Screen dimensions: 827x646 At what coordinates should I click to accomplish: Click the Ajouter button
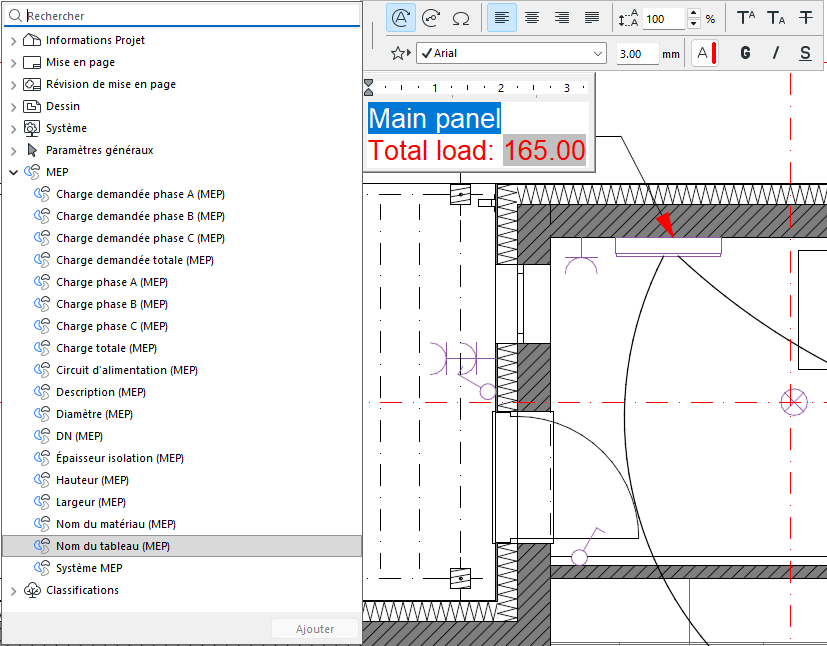[315, 629]
